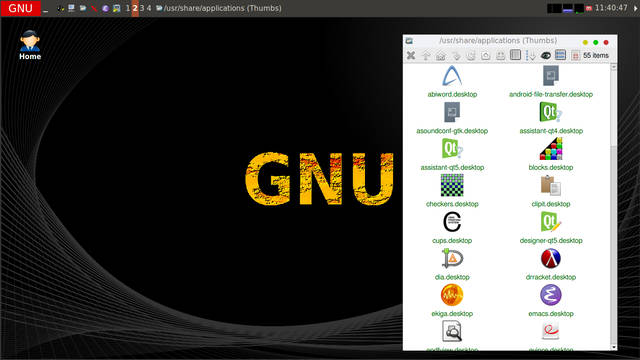Screen dimensions: 640x360
Task: Click the filer window vertical scrollbar thumb
Action: coord(613,107)
